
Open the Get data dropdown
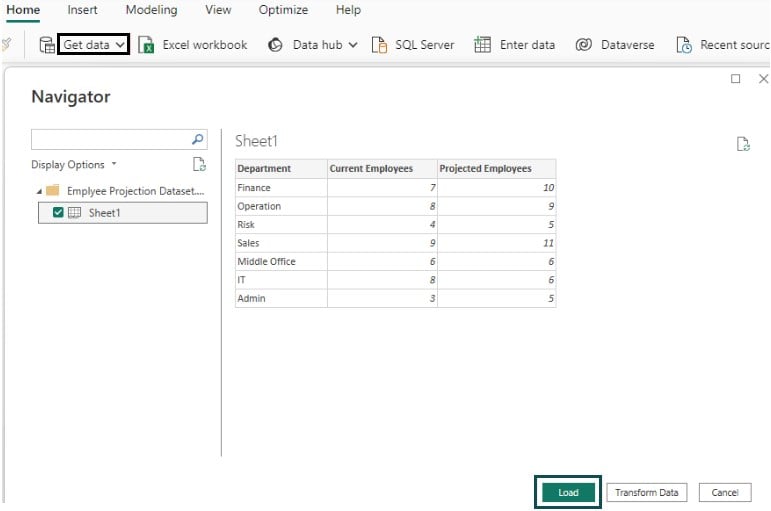(x=93, y=44)
